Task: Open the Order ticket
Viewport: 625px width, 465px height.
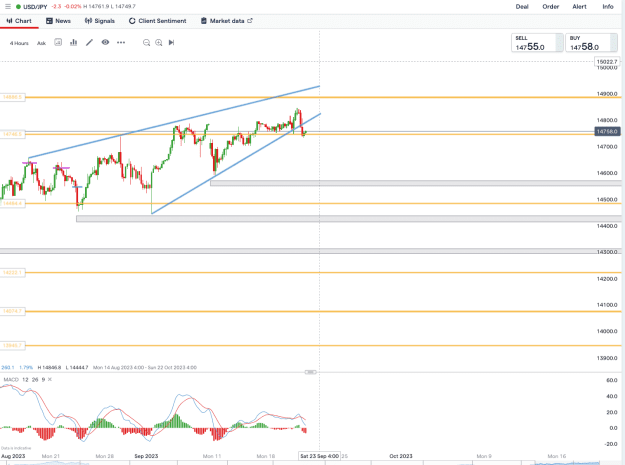Action: 550,6
